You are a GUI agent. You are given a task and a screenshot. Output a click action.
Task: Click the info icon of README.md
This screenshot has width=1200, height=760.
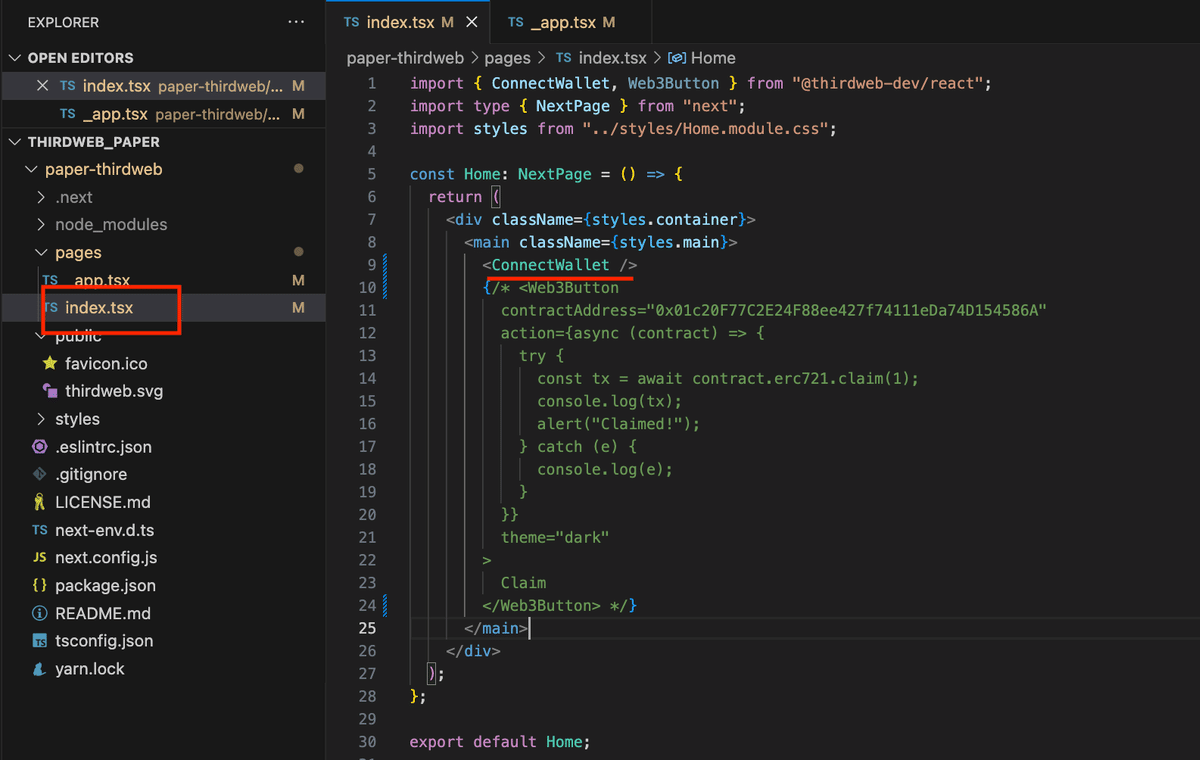pyautogui.click(x=40, y=613)
